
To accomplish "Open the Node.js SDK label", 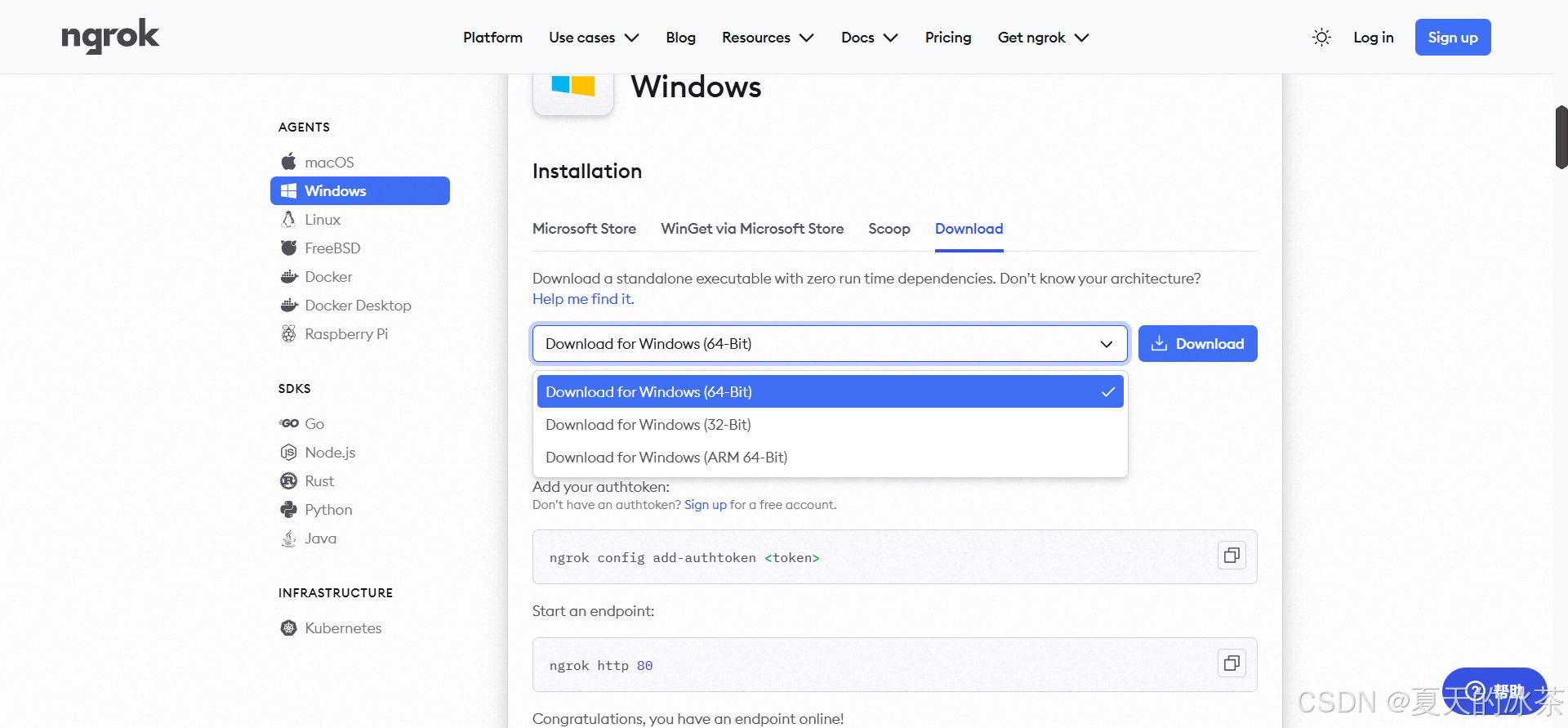I will click(x=330, y=452).
